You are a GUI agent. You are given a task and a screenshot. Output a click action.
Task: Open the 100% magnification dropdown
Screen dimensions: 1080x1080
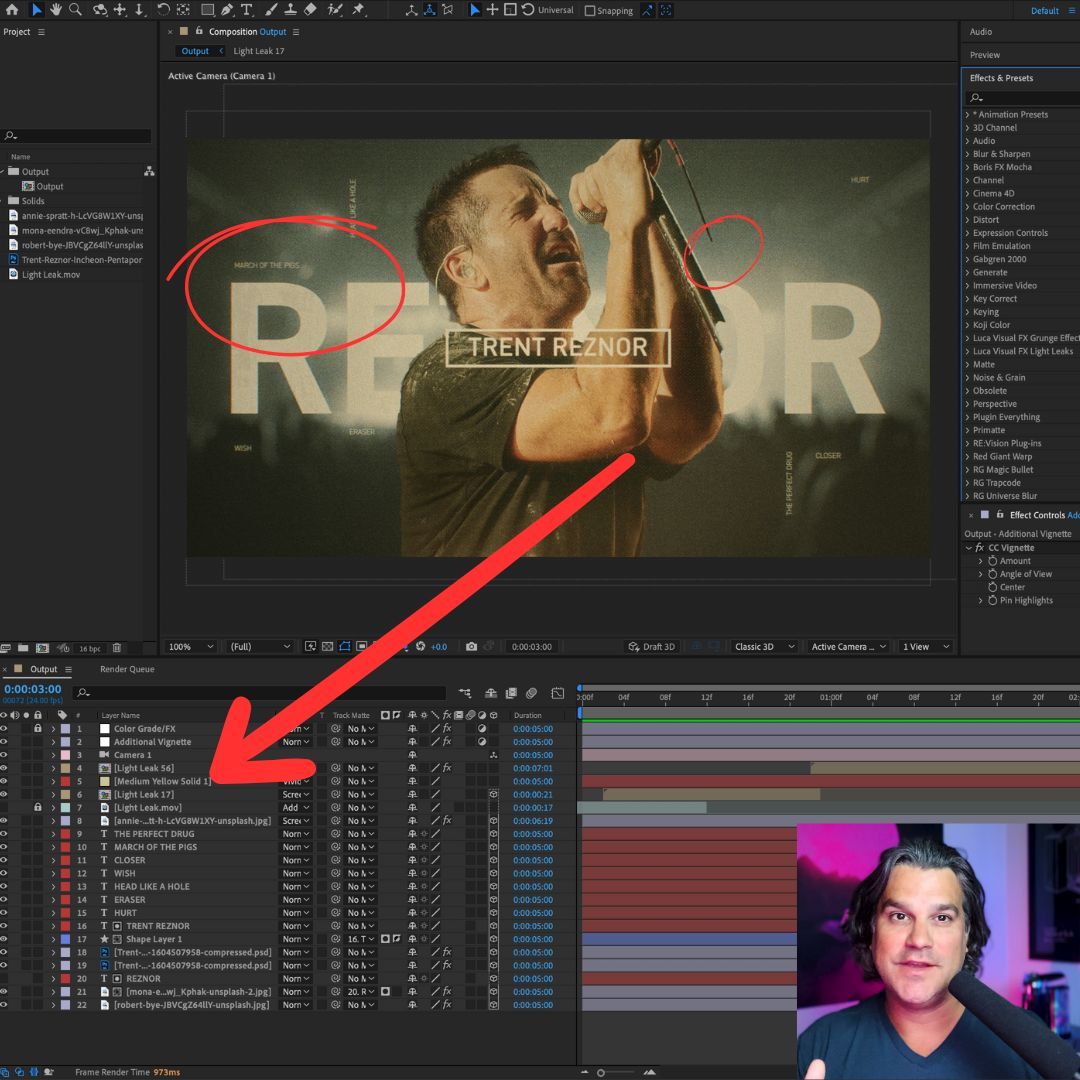(x=189, y=647)
